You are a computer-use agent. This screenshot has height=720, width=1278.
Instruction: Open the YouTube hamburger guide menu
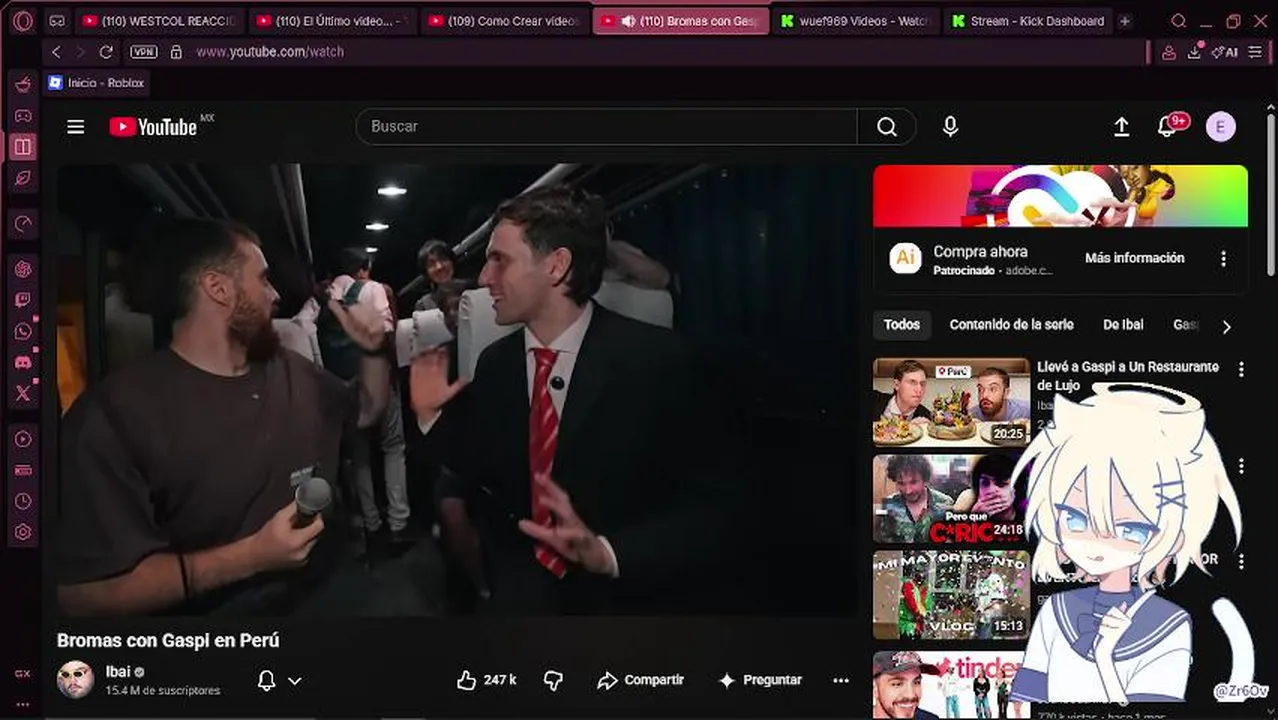pyautogui.click(x=76, y=126)
